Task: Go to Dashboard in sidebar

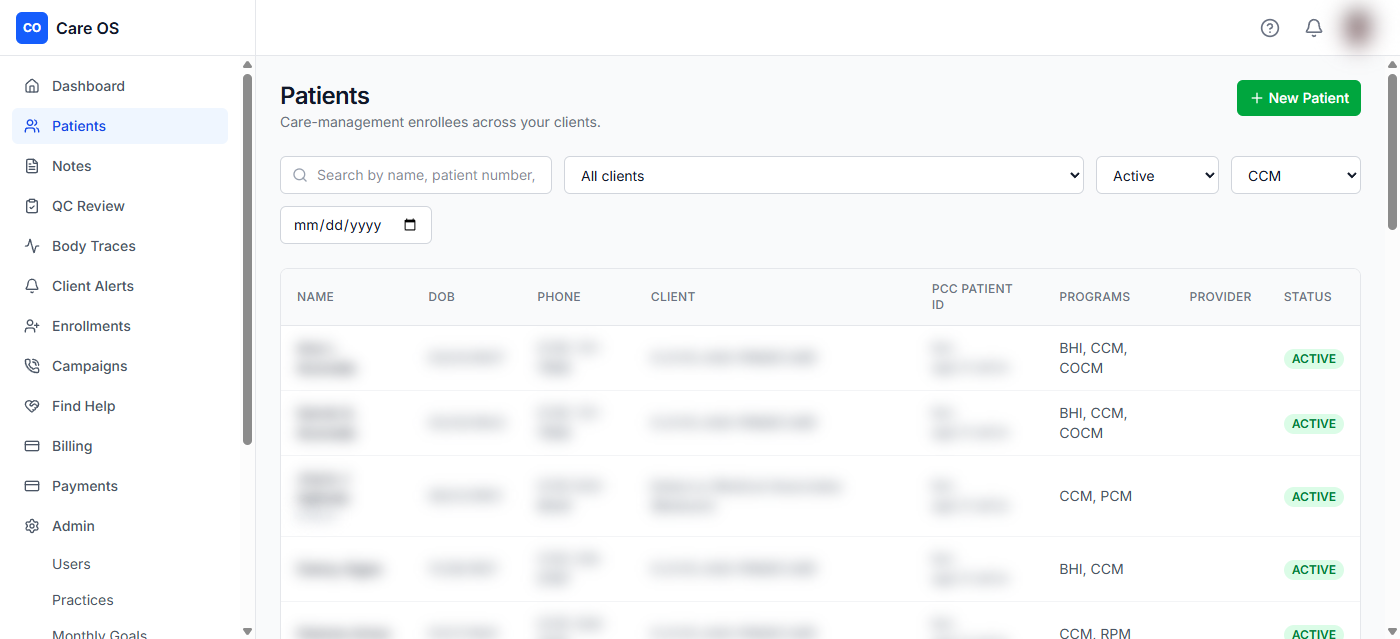Action: (120, 86)
